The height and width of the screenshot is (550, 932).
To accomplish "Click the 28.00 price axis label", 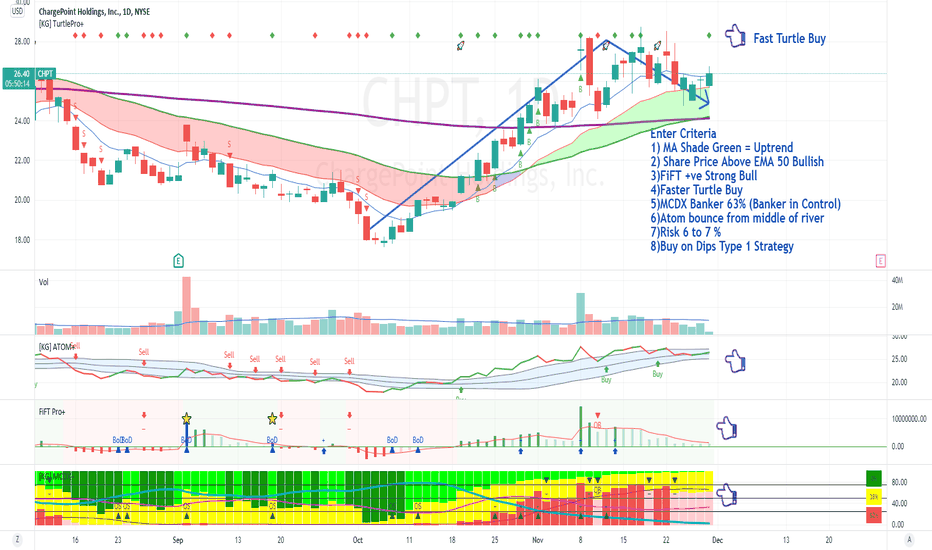I will pos(22,42).
